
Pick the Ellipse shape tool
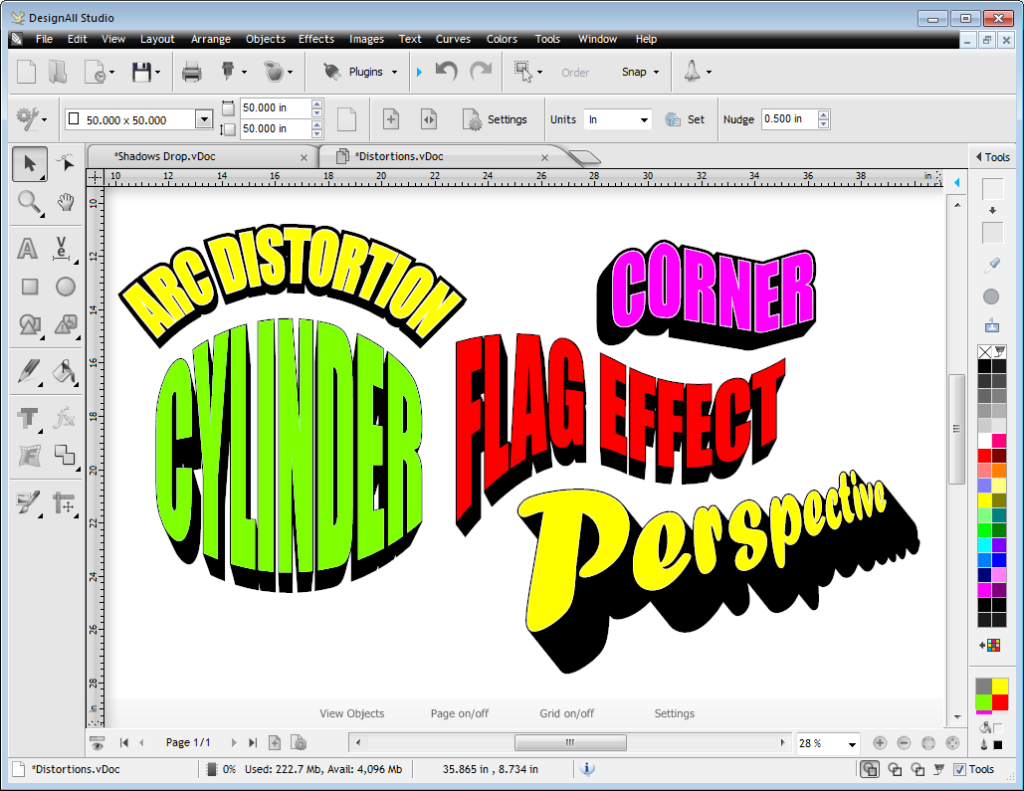[66, 287]
